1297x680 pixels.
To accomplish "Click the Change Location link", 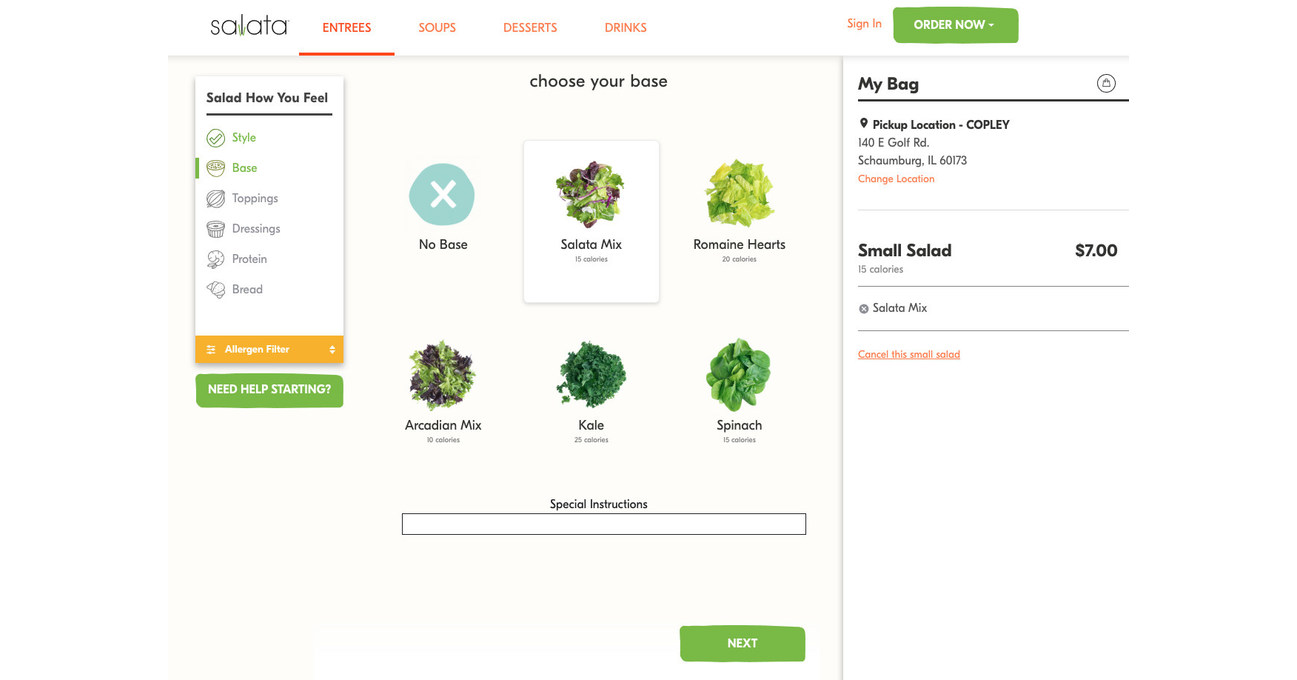I will point(896,178).
